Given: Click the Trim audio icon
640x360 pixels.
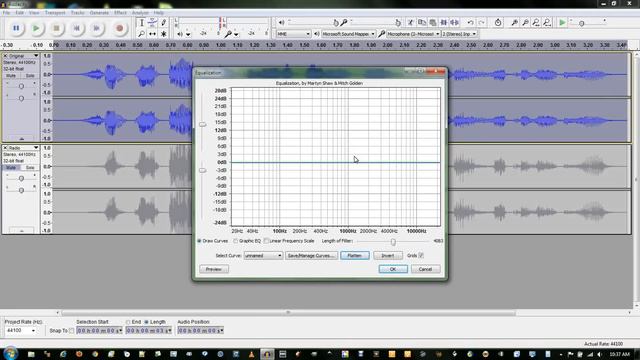Looking at the screenshot, I should pos(444,22).
